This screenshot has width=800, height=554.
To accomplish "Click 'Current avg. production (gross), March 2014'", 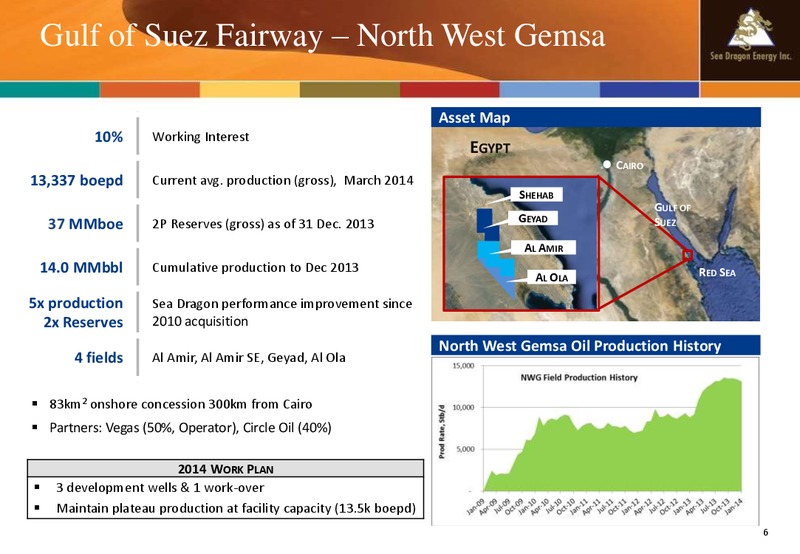I will (283, 181).
